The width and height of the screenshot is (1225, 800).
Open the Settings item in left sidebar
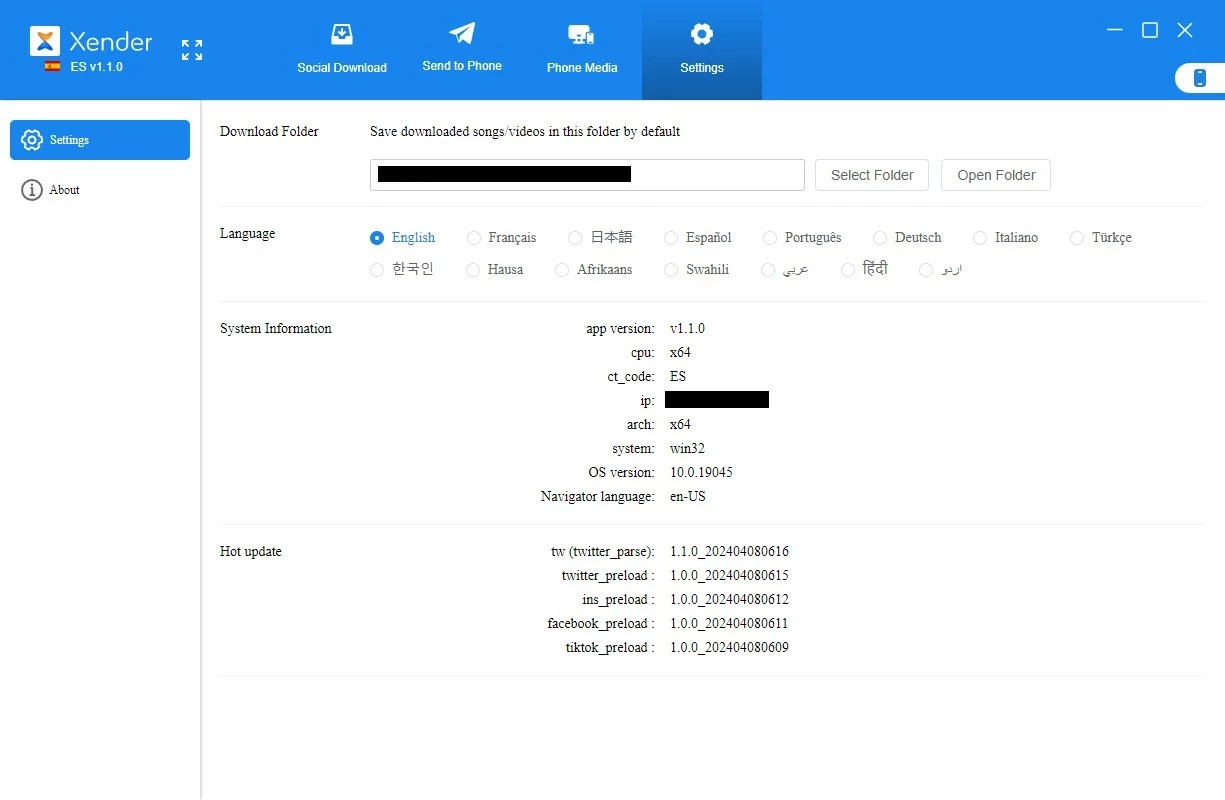coord(100,140)
